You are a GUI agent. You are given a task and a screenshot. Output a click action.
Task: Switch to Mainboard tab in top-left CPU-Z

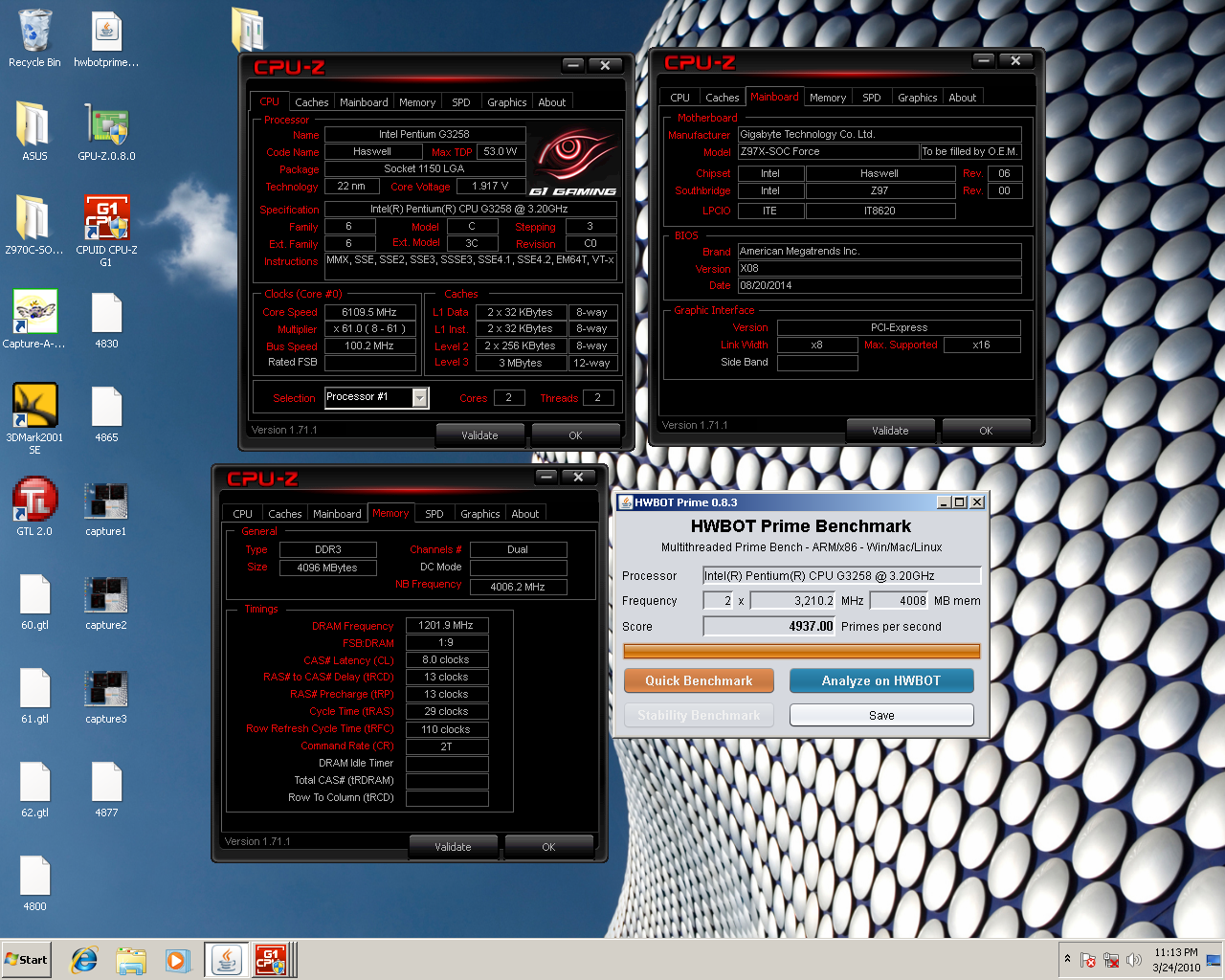(x=364, y=102)
